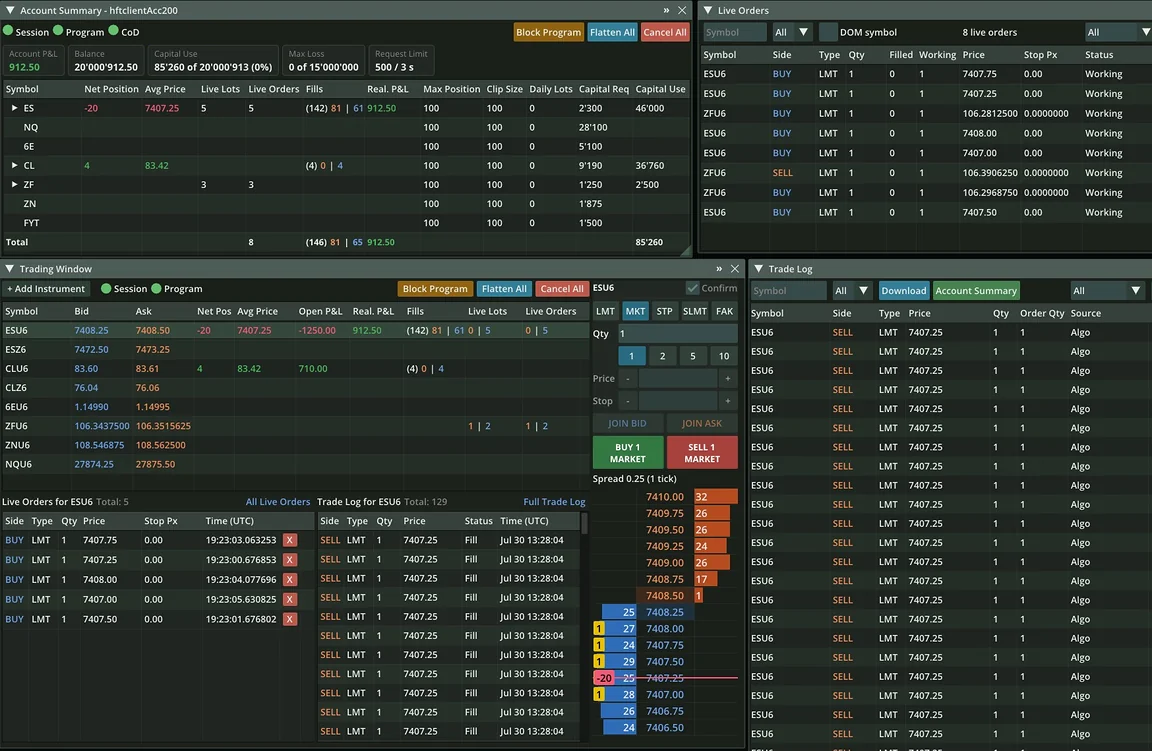Viewport: 1152px width, 751px height.
Task: Click the BUY 1 MARKET button
Action: [x=627, y=453]
